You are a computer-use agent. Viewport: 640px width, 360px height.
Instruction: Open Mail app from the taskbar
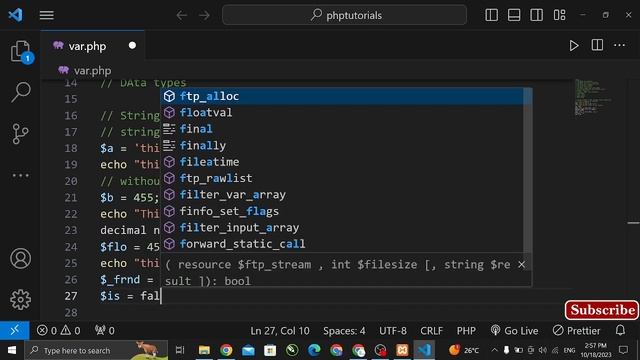click(x=248, y=350)
